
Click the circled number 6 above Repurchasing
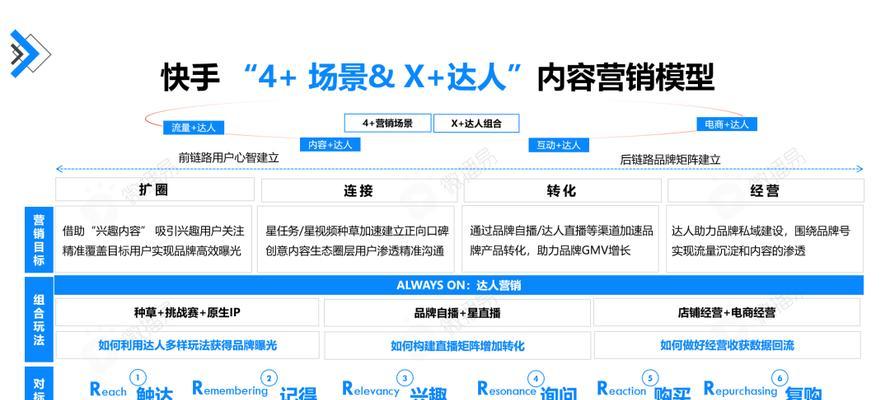click(780, 378)
